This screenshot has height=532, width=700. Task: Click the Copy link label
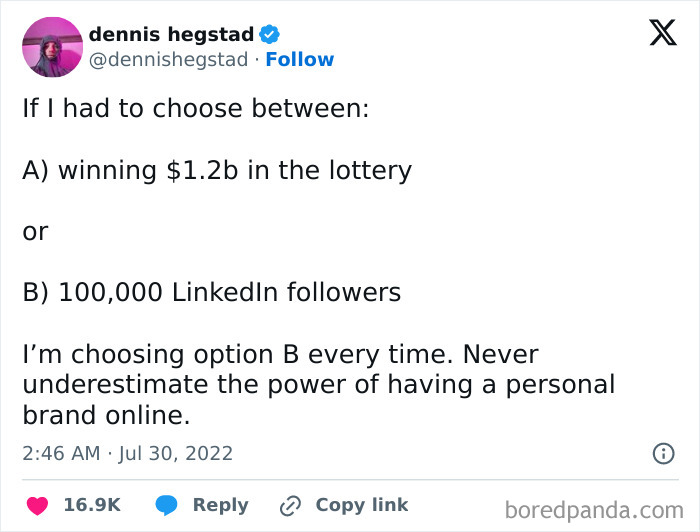(x=362, y=505)
